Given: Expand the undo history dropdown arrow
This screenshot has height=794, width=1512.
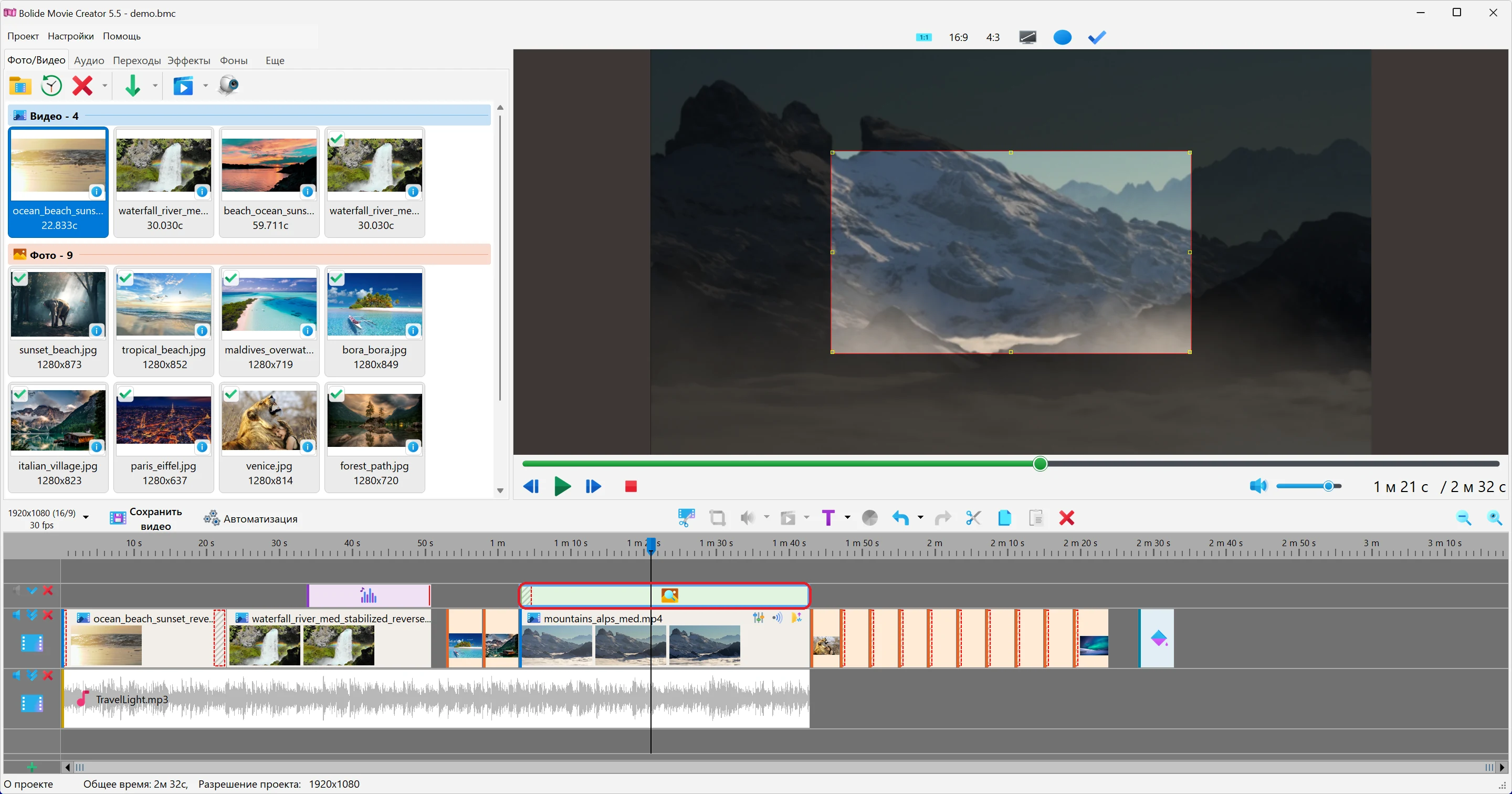Looking at the screenshot, I should pyautogui.click(x=920, y=518).
